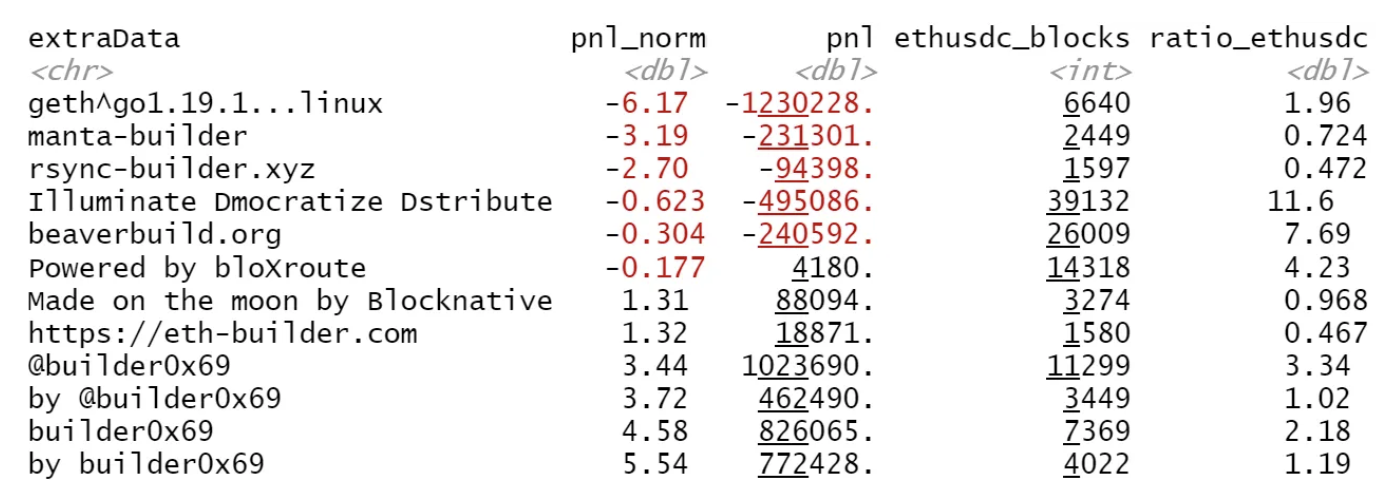The width and height of the screenshot is (1392, 504).
Task: Select the Powered by bloXroute row
Action: click(x=197, y=267)
